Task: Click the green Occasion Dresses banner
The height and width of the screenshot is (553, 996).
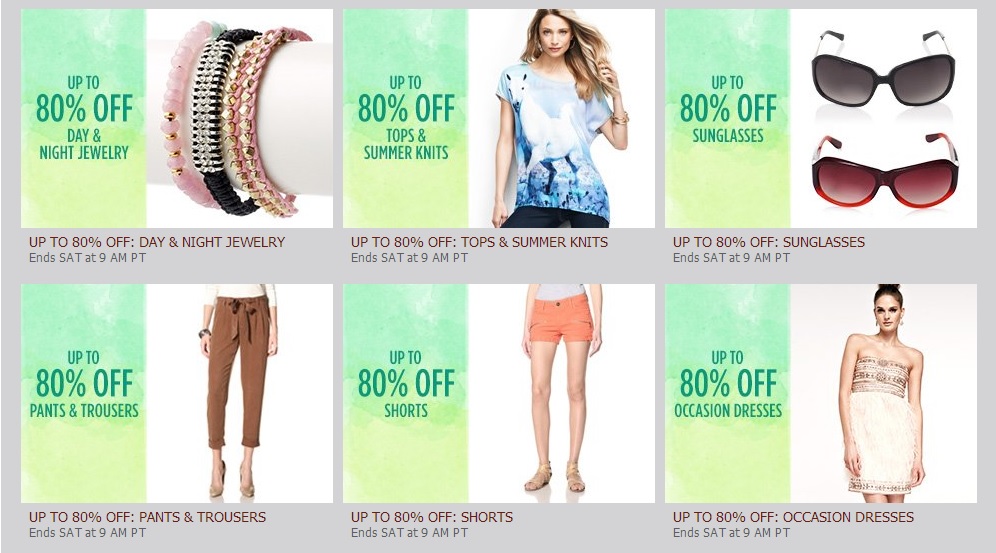Action: pos(728,393)
